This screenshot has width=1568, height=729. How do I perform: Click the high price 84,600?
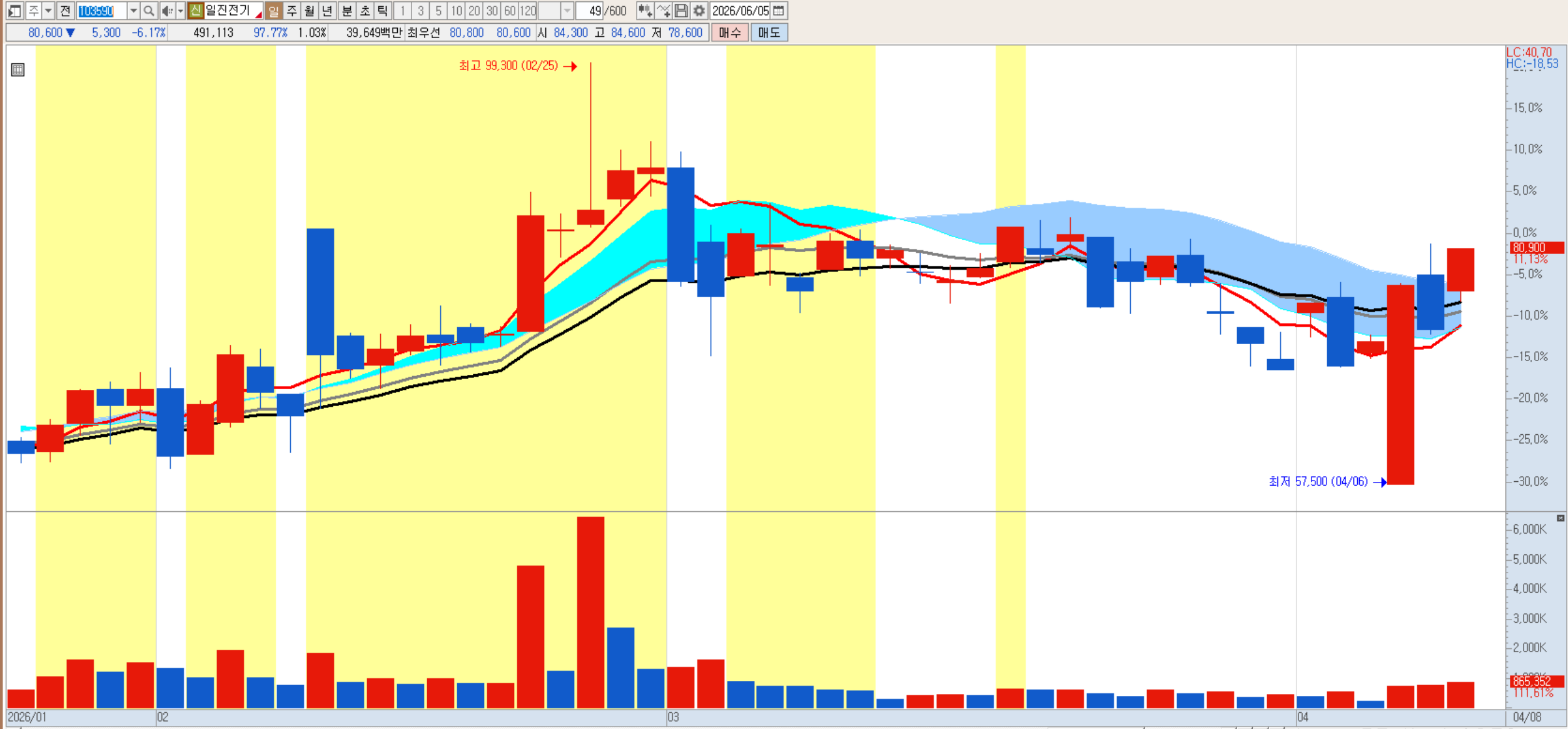pos(628,33)
